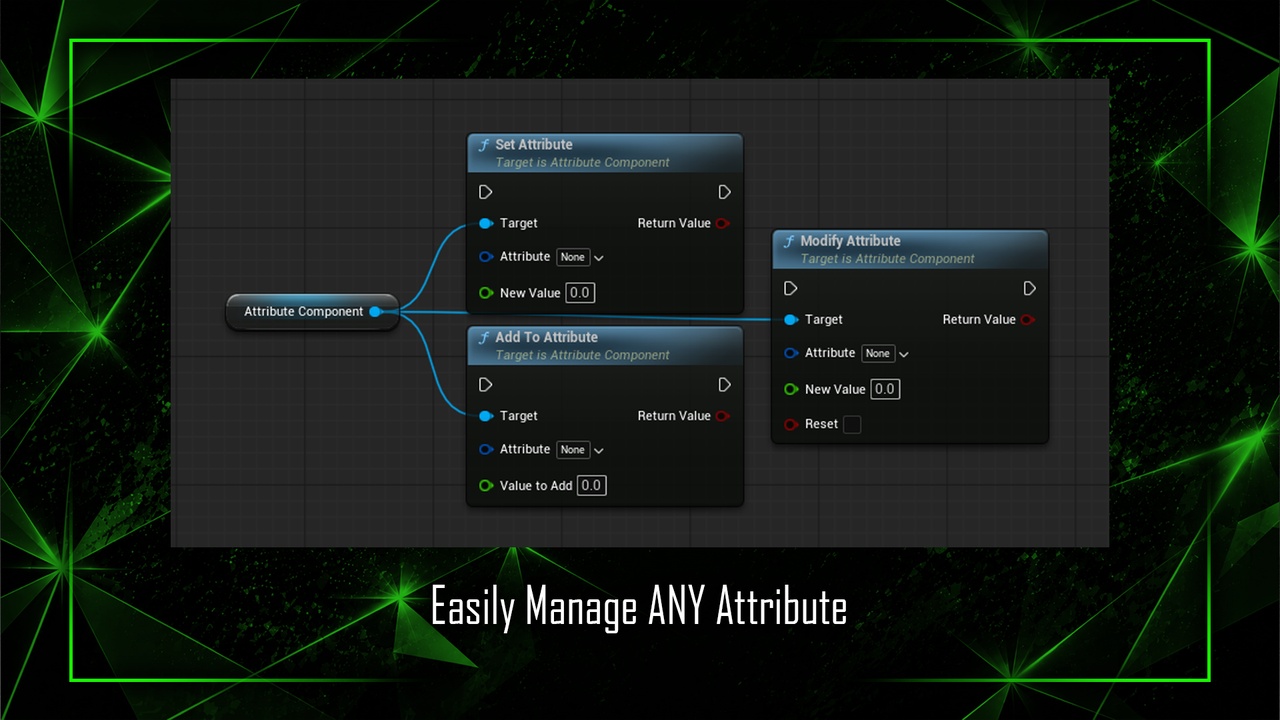Click the Value to Add input field
Image resolution: width=1280 pixels, height=720 pixels.
[x=592, y=486]
